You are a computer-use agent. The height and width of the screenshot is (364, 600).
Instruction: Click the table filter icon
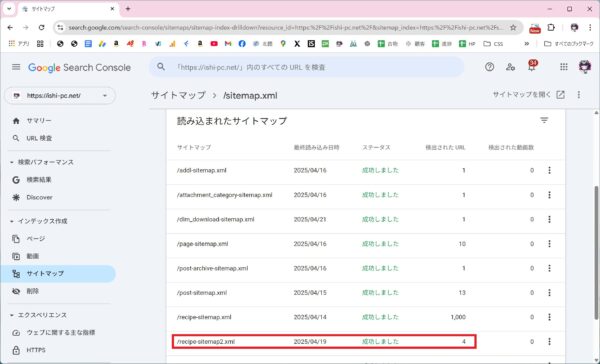544,121
